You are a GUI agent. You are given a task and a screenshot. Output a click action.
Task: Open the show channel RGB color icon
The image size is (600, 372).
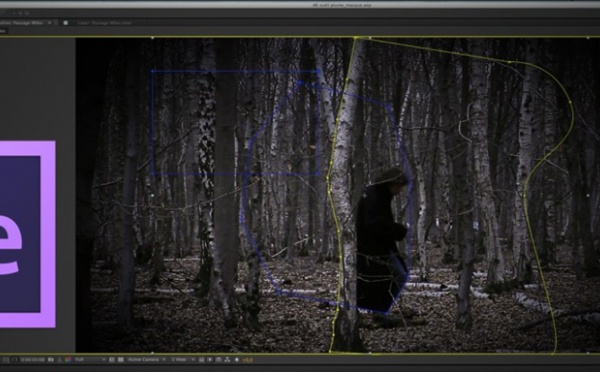pos(68,360)
